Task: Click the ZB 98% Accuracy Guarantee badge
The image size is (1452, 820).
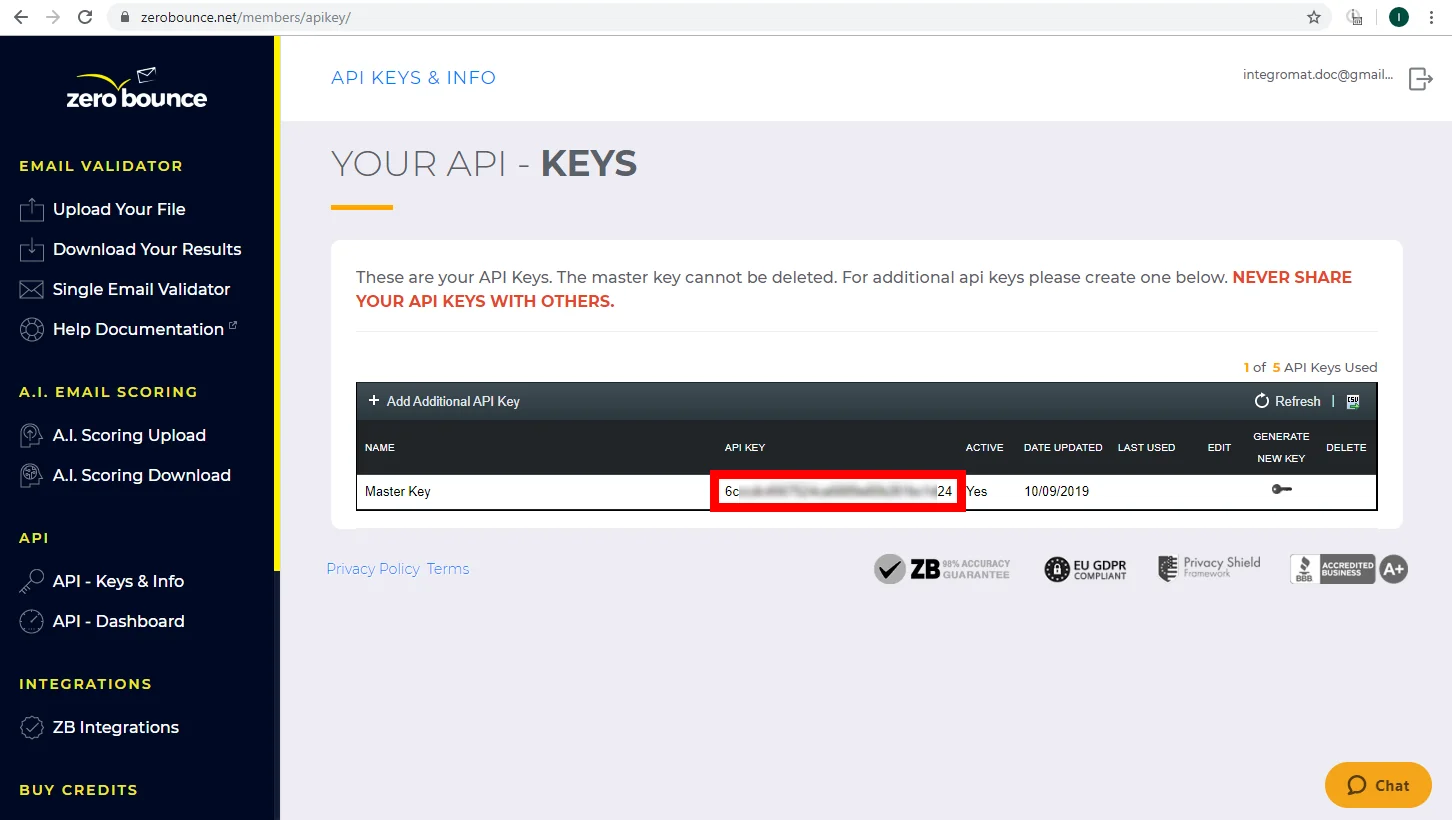Action: point(942,569)
